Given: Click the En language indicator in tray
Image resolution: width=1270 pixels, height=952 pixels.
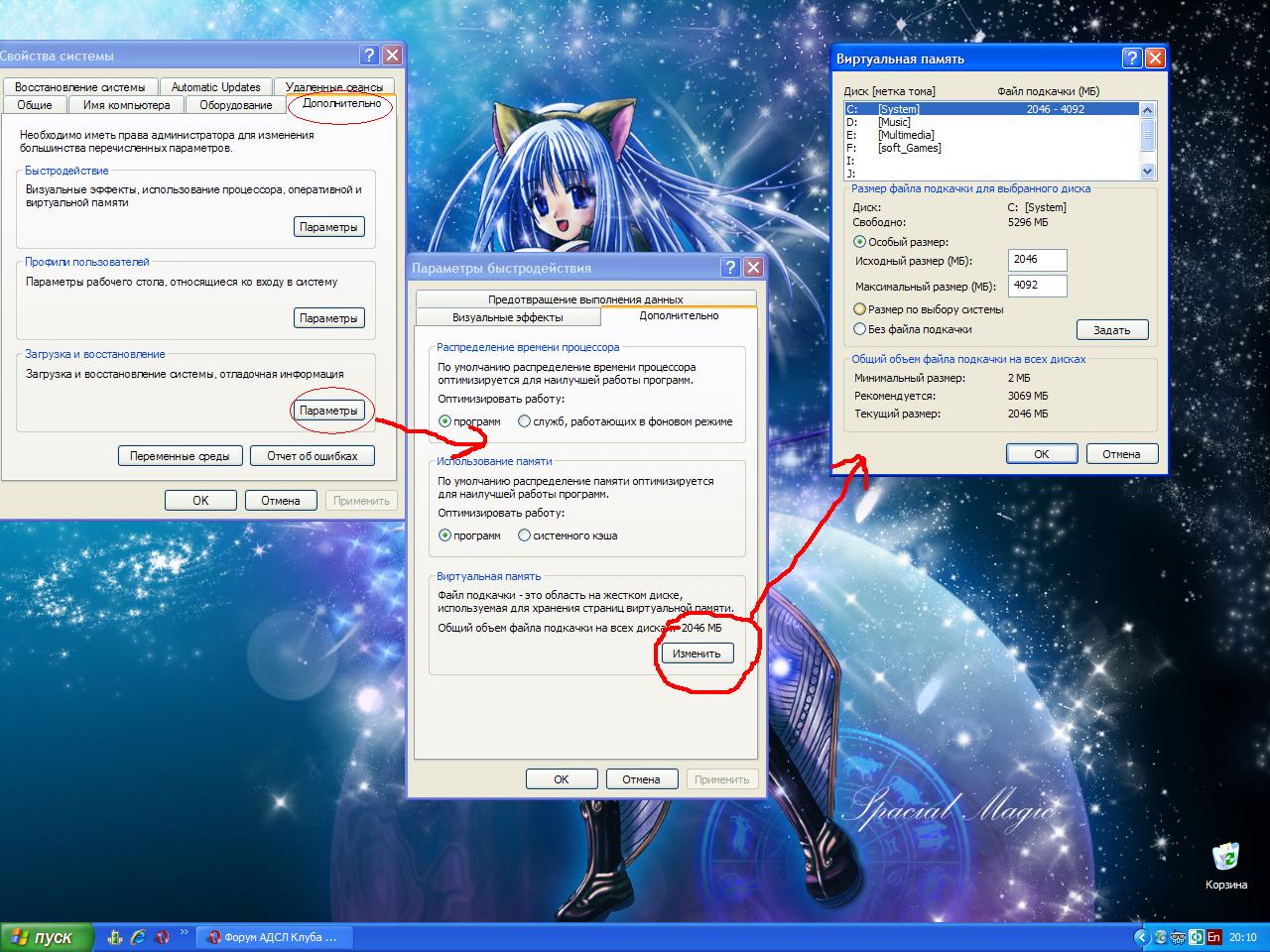Looking at the screenshot, I should [1213, 937].
